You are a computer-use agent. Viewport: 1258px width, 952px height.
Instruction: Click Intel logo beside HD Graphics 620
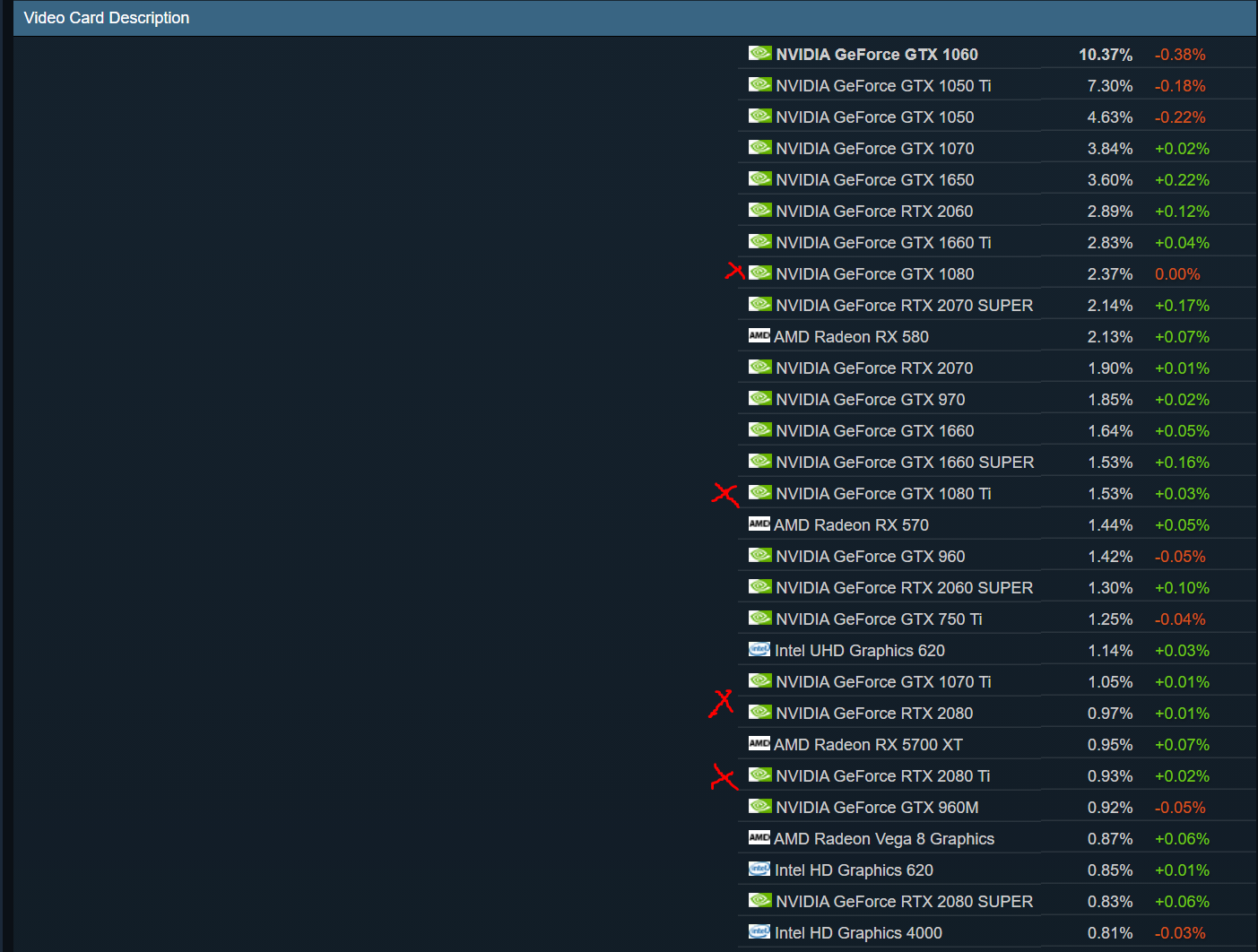(759, 869)
